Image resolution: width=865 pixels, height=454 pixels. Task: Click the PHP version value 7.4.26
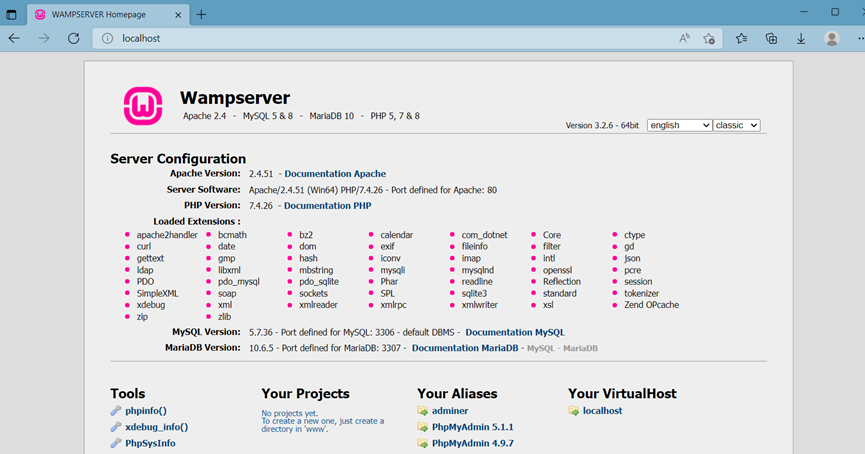(x=260, y=206)
